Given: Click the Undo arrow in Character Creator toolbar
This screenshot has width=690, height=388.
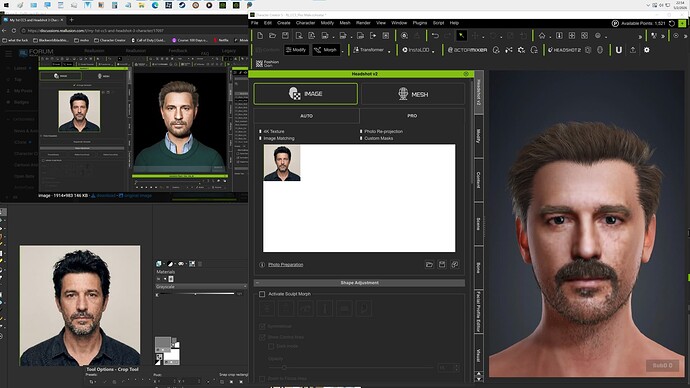Looking at the screenshot, I should pyautogui.click(x=435, y=36).
